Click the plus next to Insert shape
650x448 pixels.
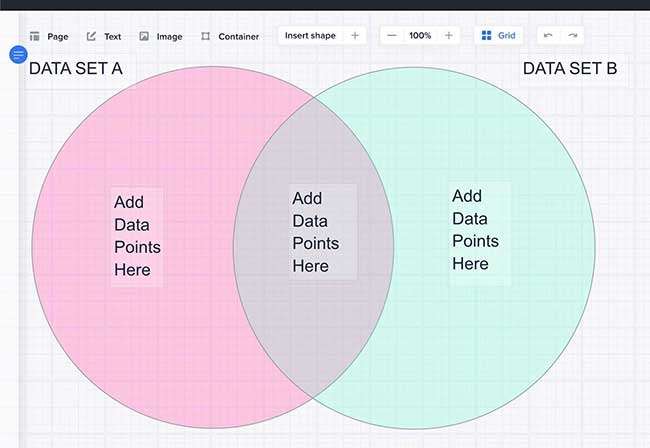coord(354,36)
